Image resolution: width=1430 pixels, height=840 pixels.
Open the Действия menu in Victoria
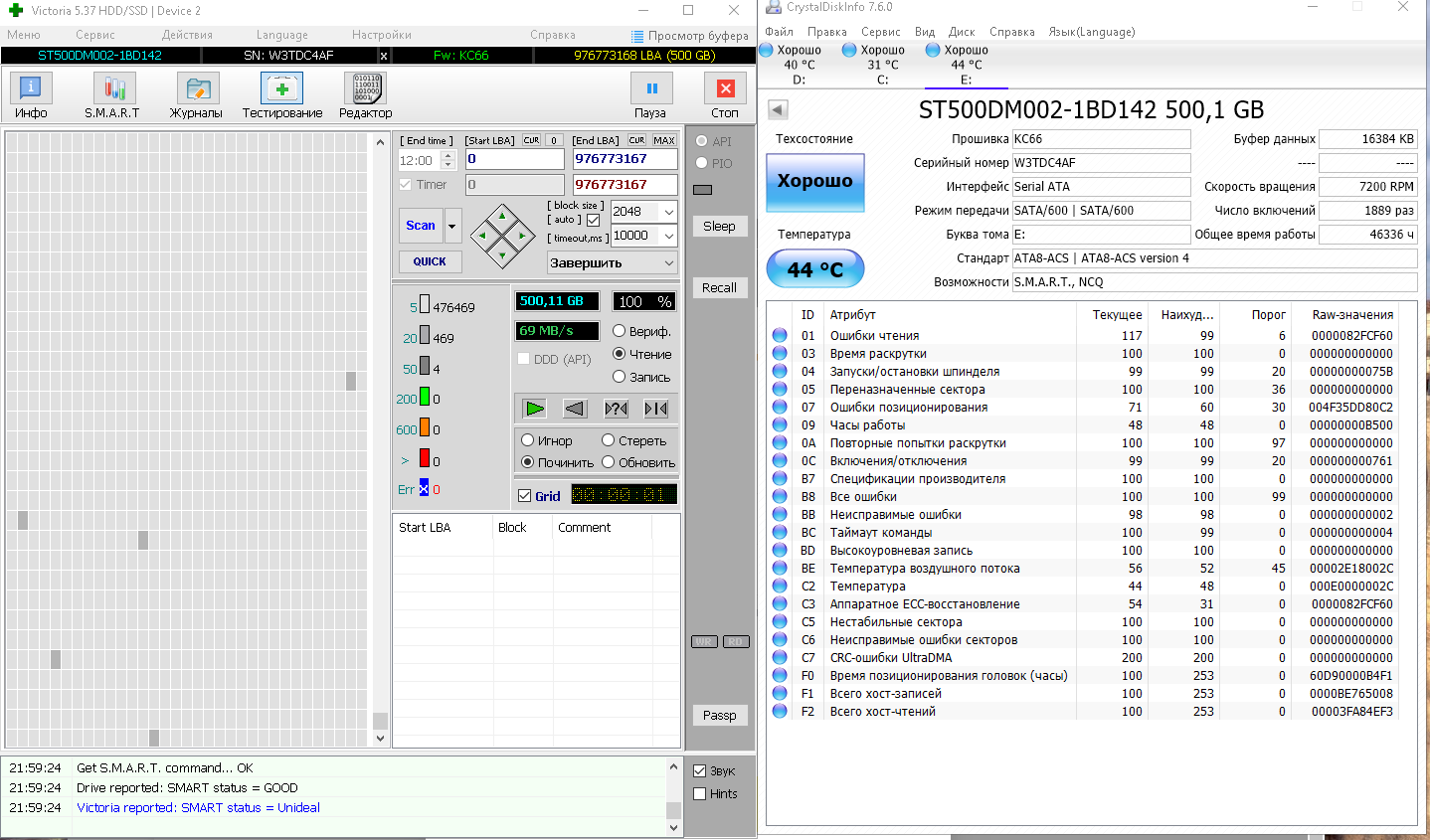click(x=187, y=35)
